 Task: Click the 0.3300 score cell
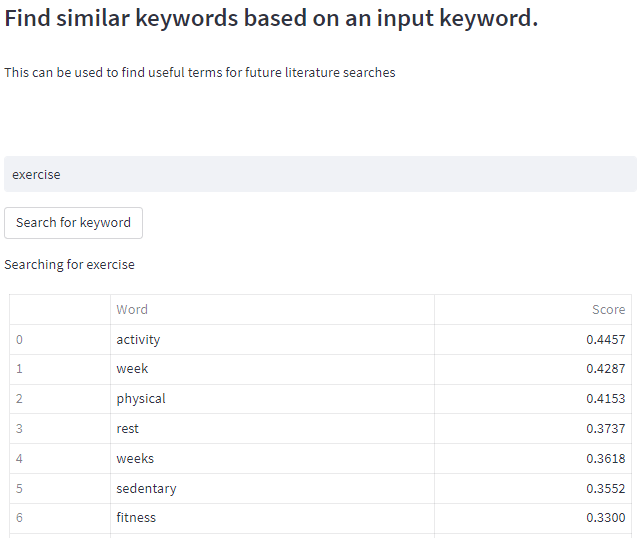click(532, 518)
